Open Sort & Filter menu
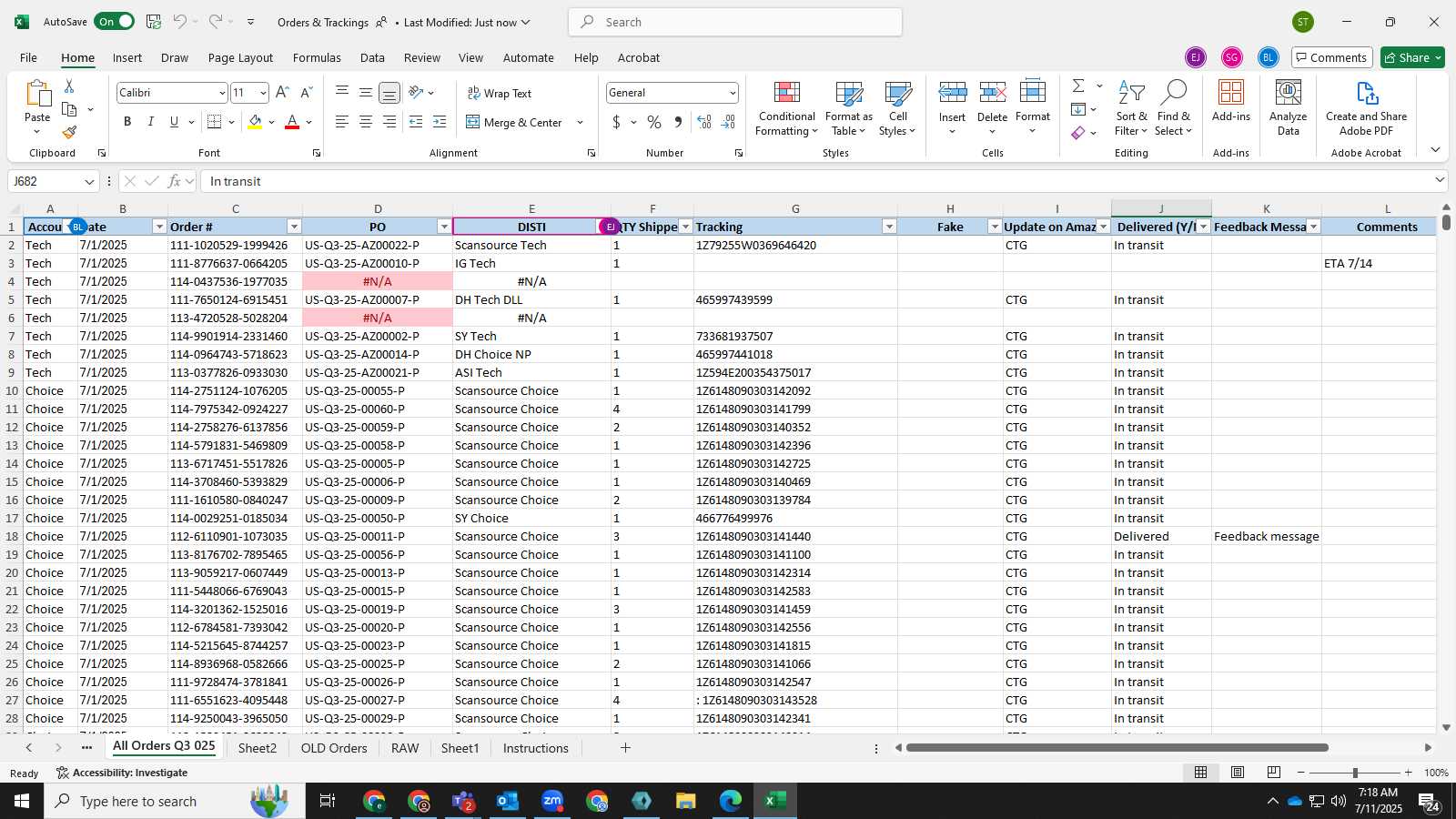This screenshot has width=1456, height=819. (x=1131, y=109)
